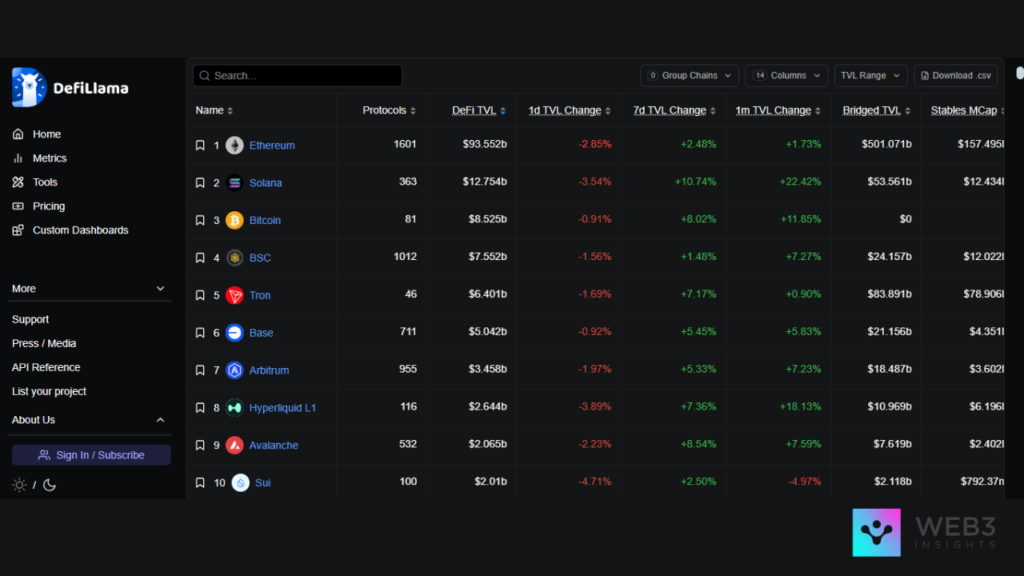The image size is (1024, 576).
Task: Open the API Reference link
Action: 46,368
